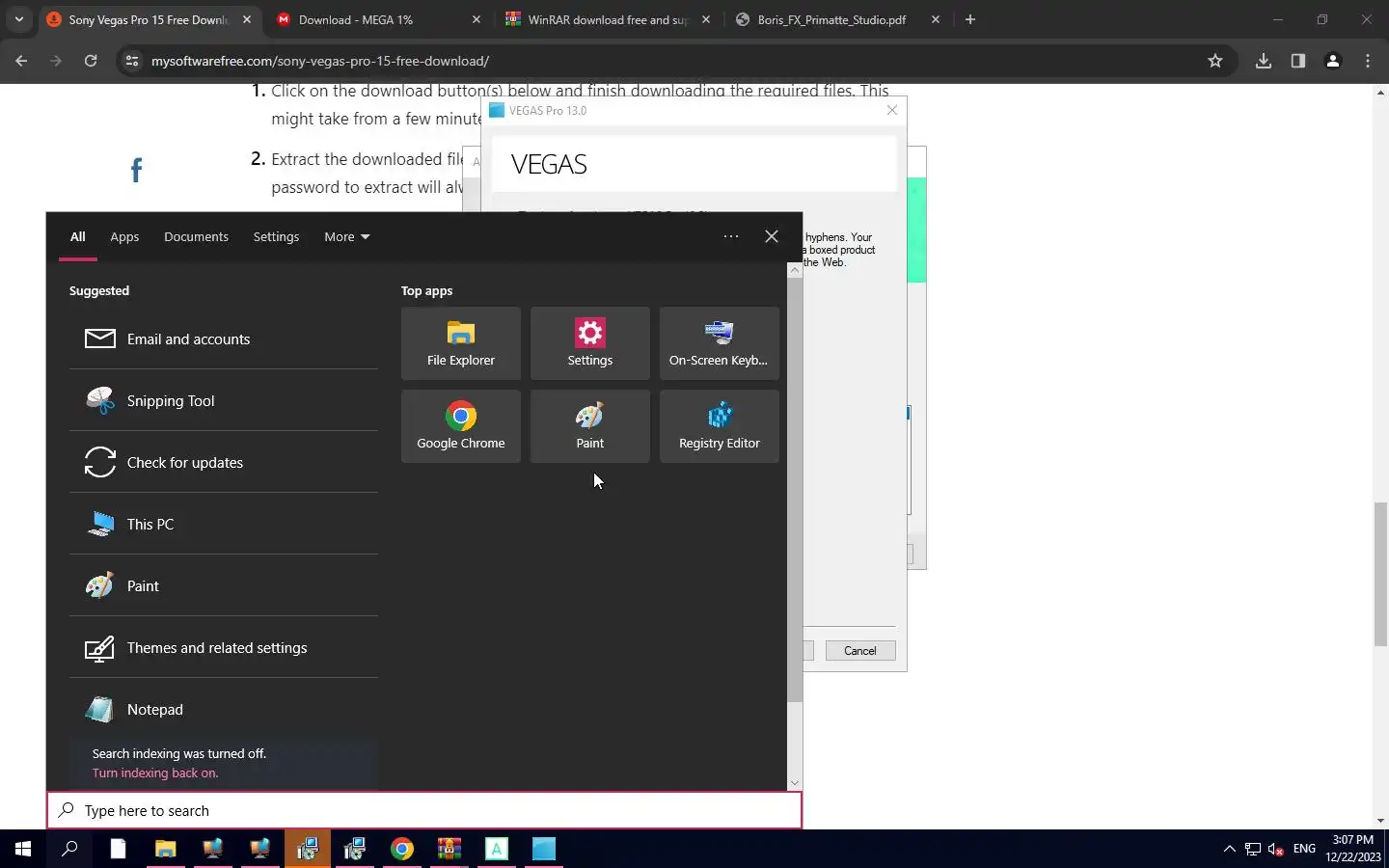Open File Explorer from the taskbar
This screenshot has width=1389, height=868.
tap(165, 849)
